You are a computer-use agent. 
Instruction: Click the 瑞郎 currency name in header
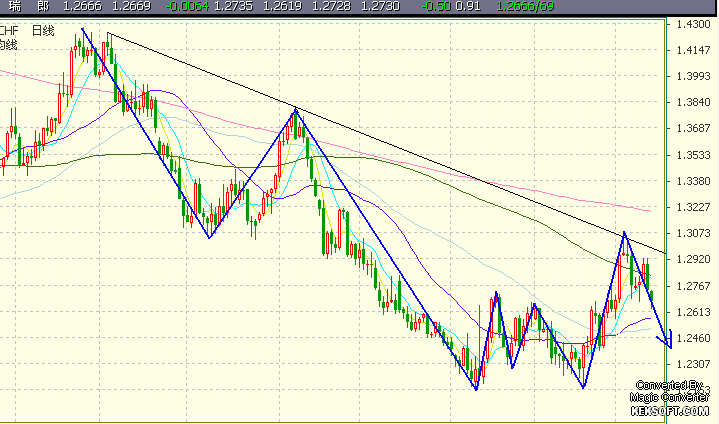[29, 6]
